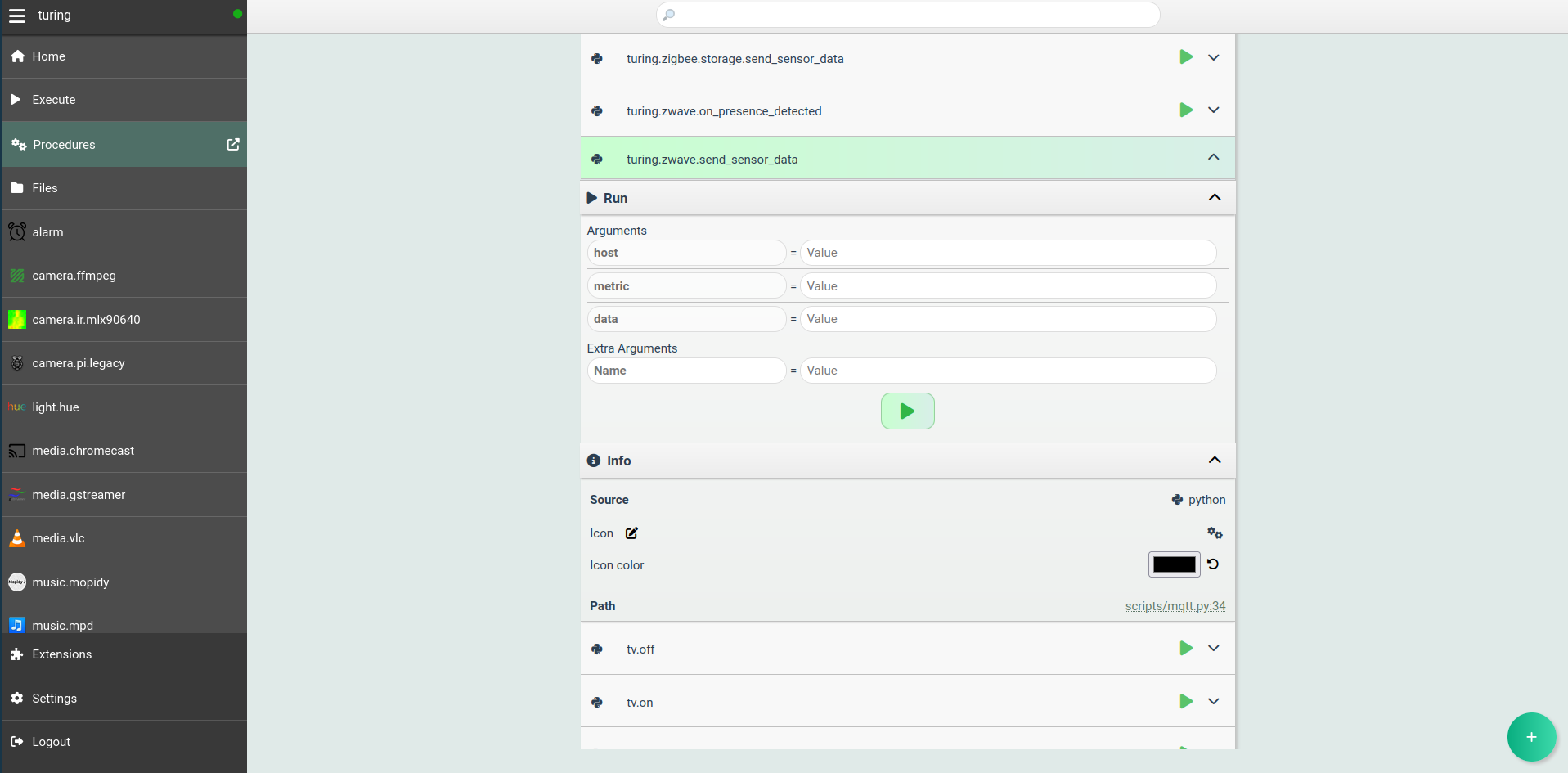Open the scripts/mqtt.py:34 path link

(1175, 606)
